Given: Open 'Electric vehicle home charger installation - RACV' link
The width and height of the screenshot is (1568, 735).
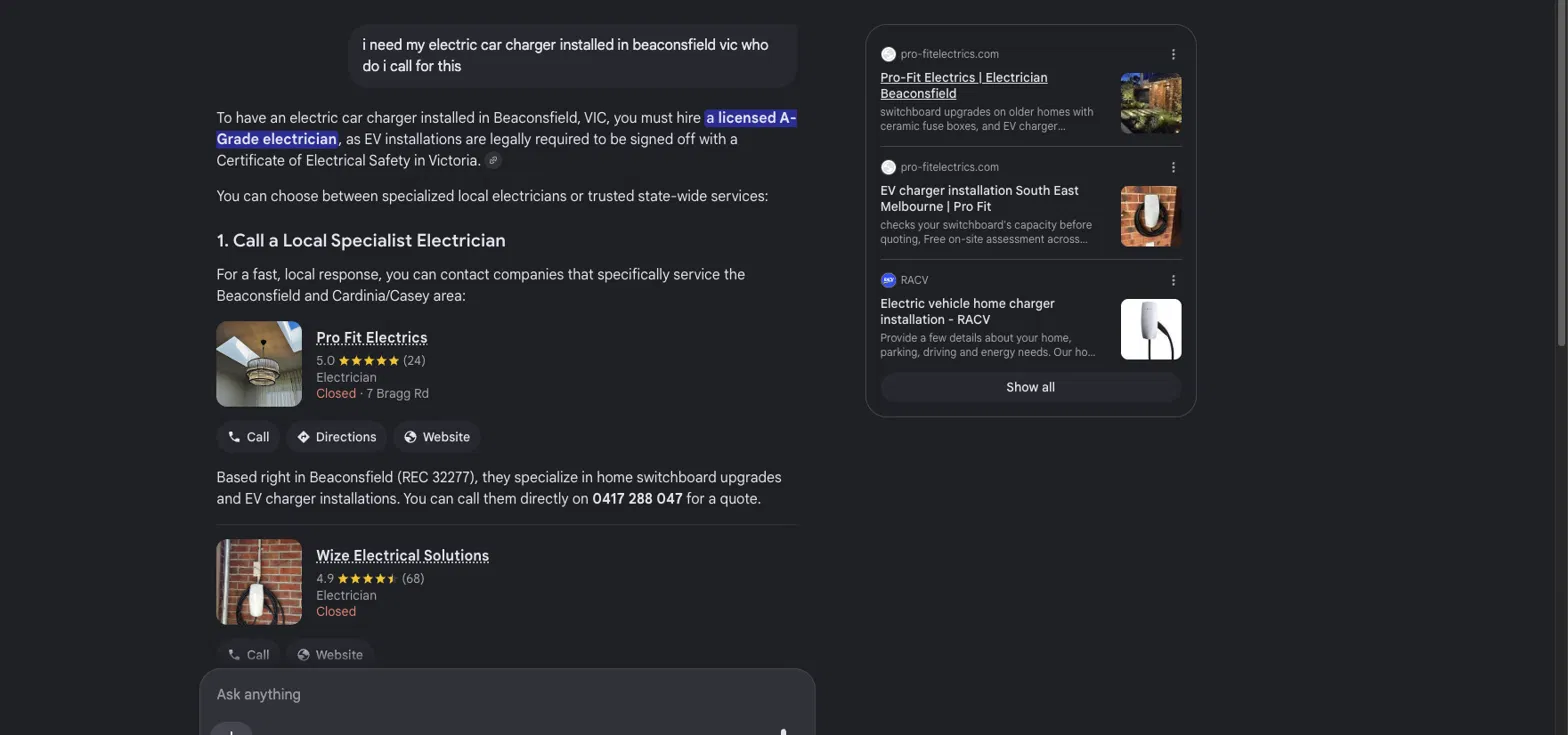Looking at the screenshot, I should pos(967,311).
